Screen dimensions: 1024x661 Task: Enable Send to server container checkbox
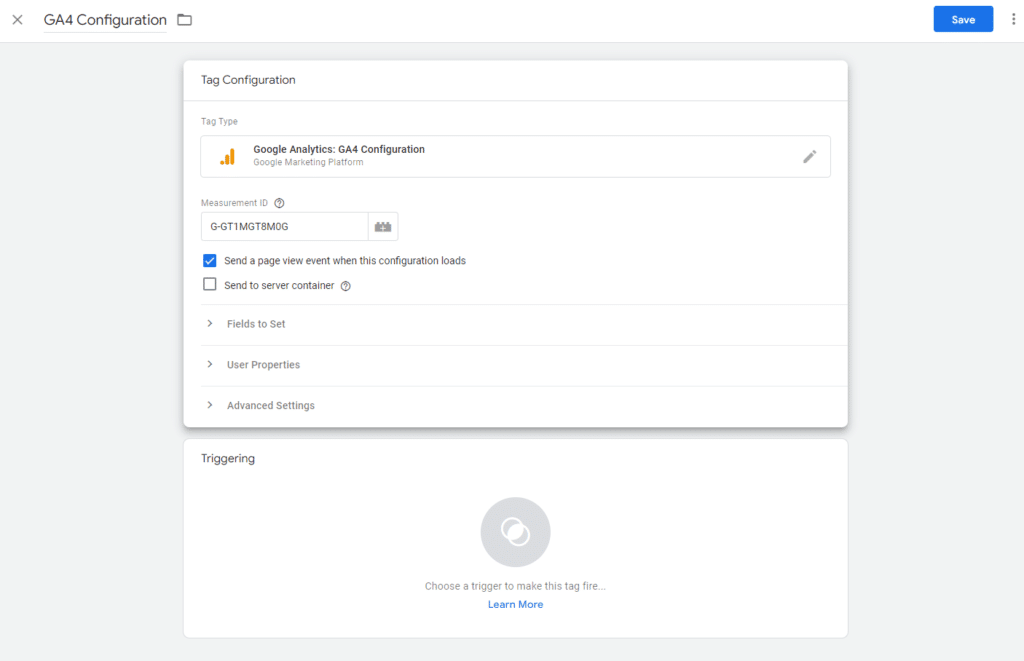(x=210, y=285)
